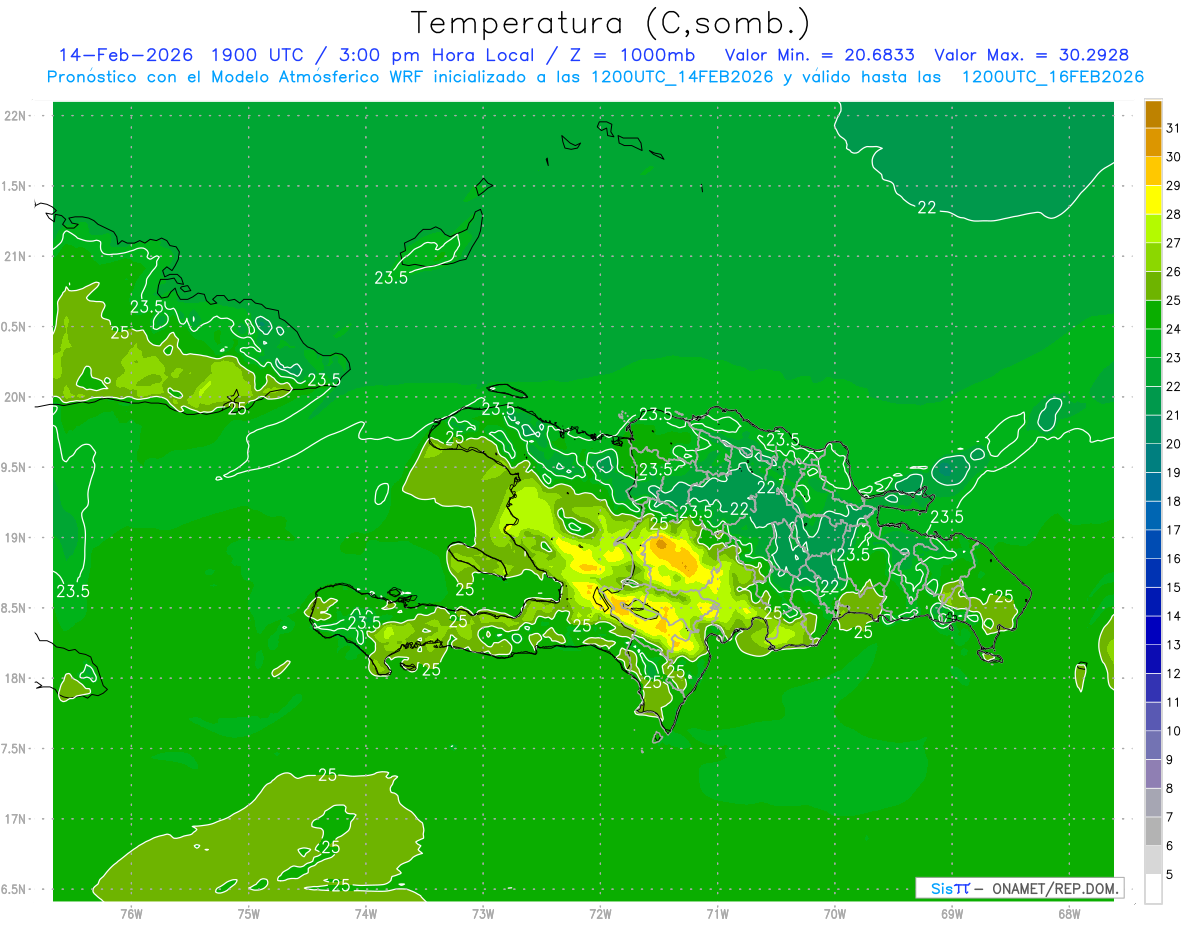Click the legend value "13"
The width and height of the screenshot is (1200, 927).
click(x=1174, y=645)
